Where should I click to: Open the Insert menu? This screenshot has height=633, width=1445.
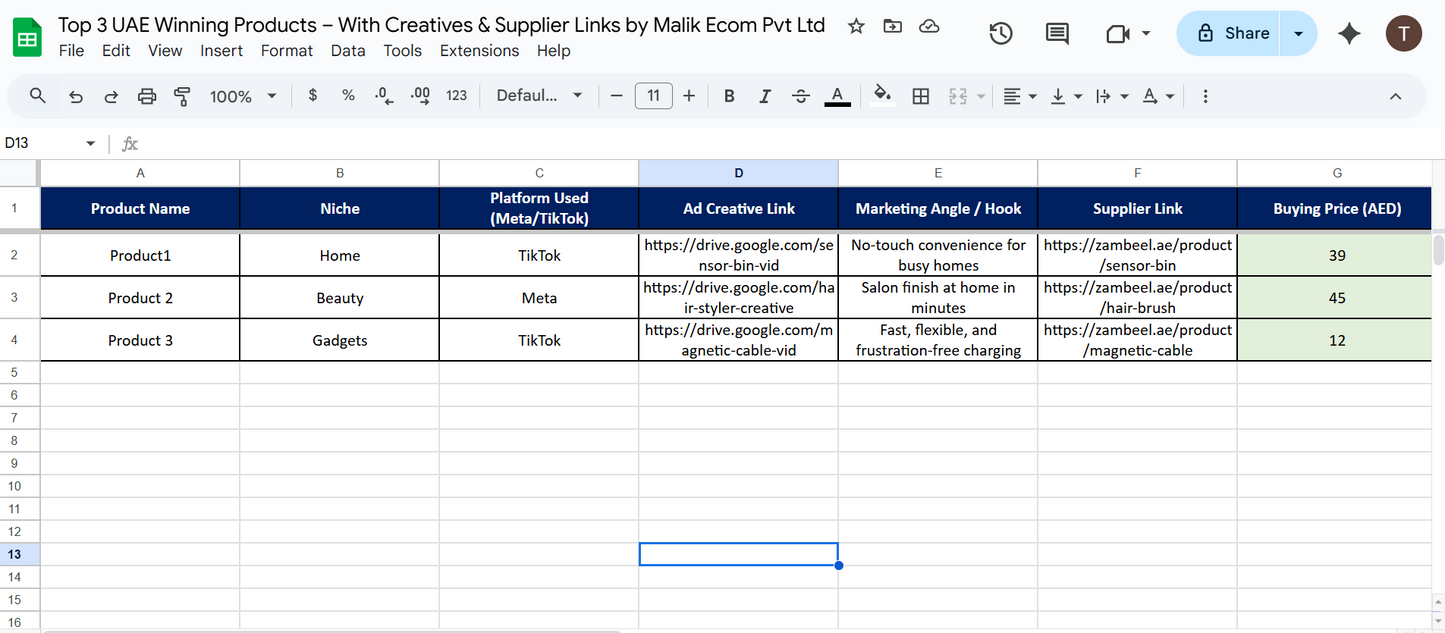[x=221, y=51]
